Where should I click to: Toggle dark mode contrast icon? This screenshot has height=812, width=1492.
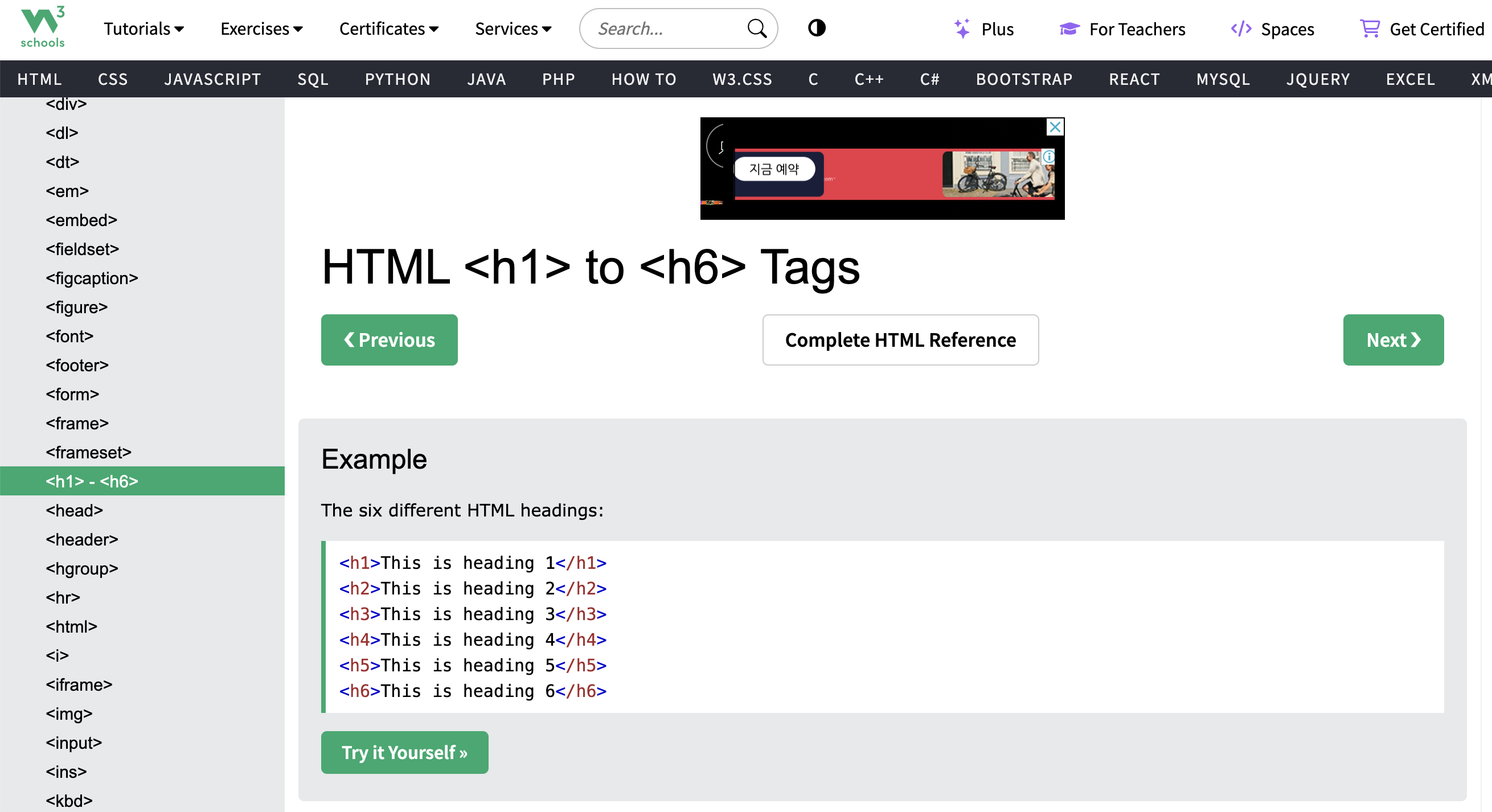[x=817, y=28]
